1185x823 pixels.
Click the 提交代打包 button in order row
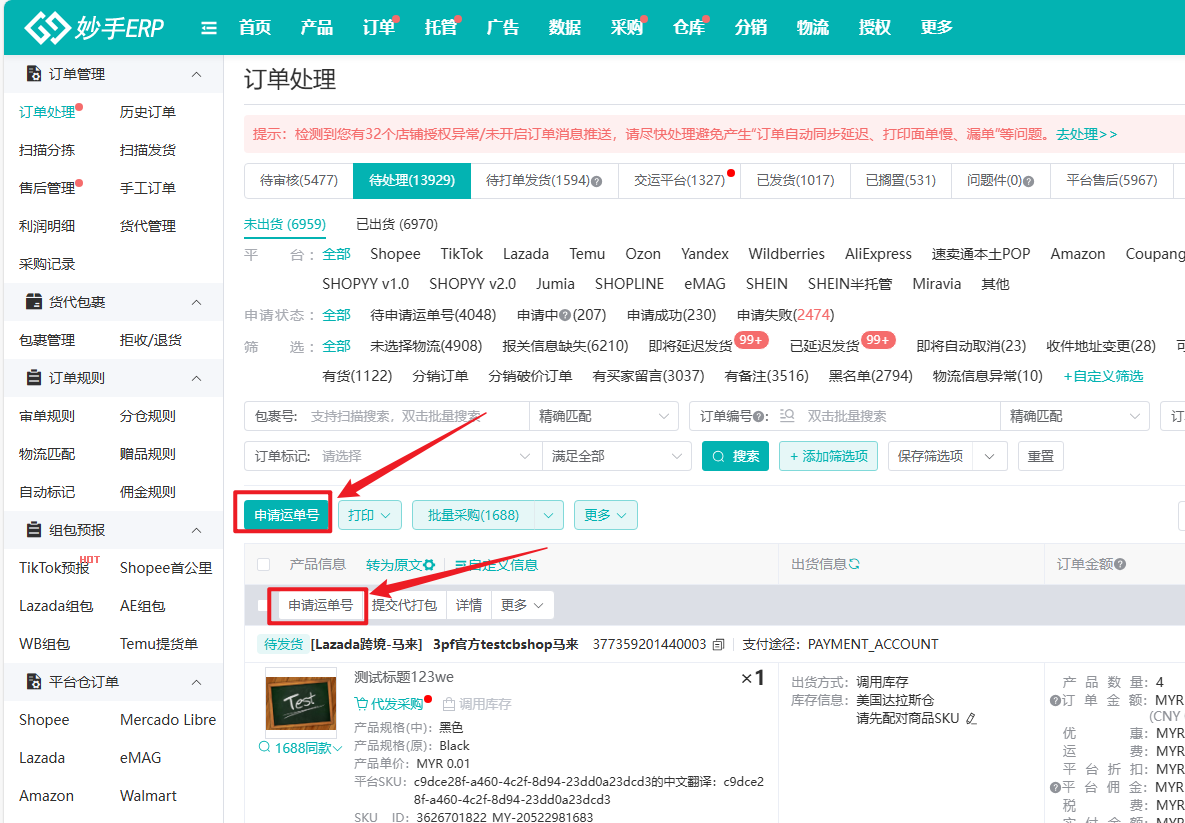coord(404,605)
